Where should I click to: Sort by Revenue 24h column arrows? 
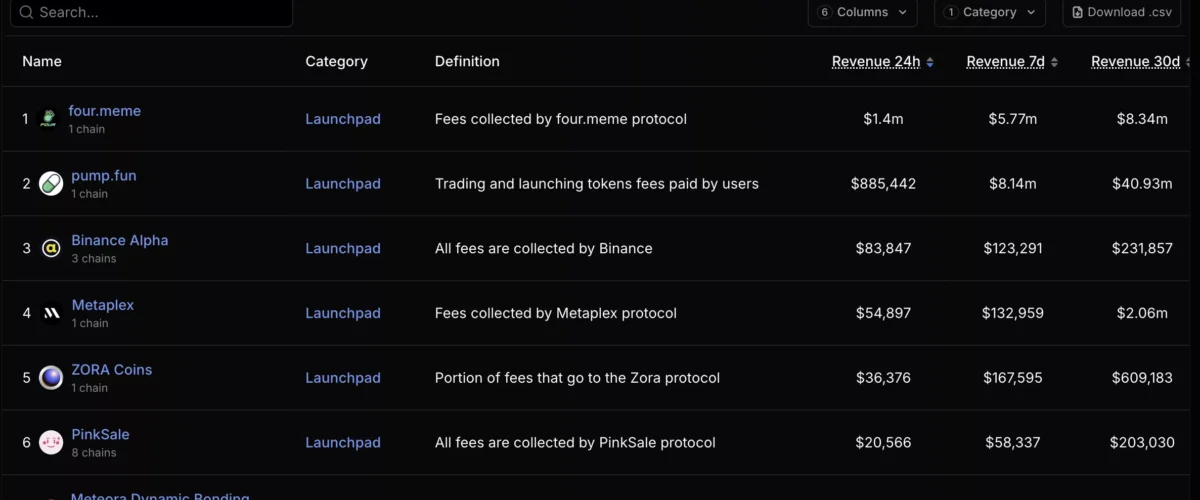click(x=930, y=62)
